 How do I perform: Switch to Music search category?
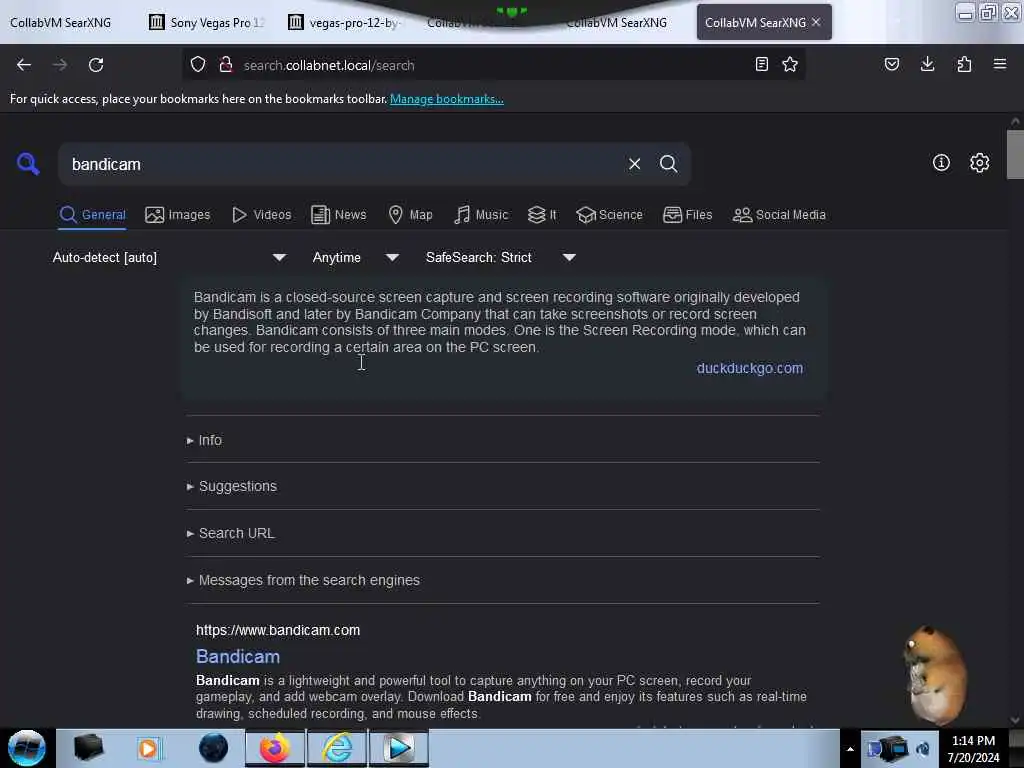pos(481,215)
